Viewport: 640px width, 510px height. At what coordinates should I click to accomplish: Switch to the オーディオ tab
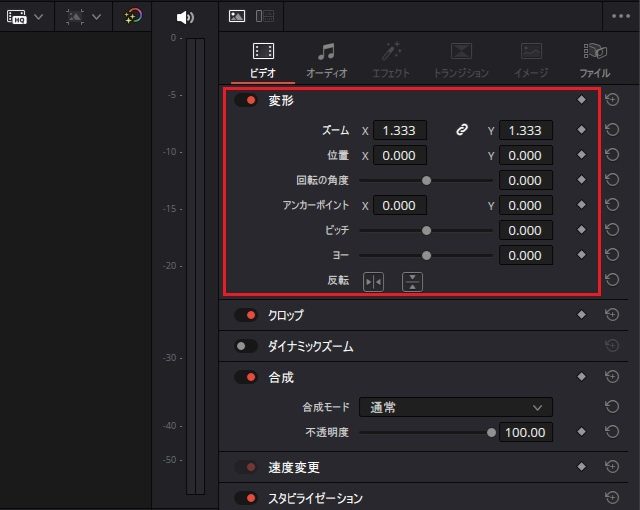click(x=327, y=61)
